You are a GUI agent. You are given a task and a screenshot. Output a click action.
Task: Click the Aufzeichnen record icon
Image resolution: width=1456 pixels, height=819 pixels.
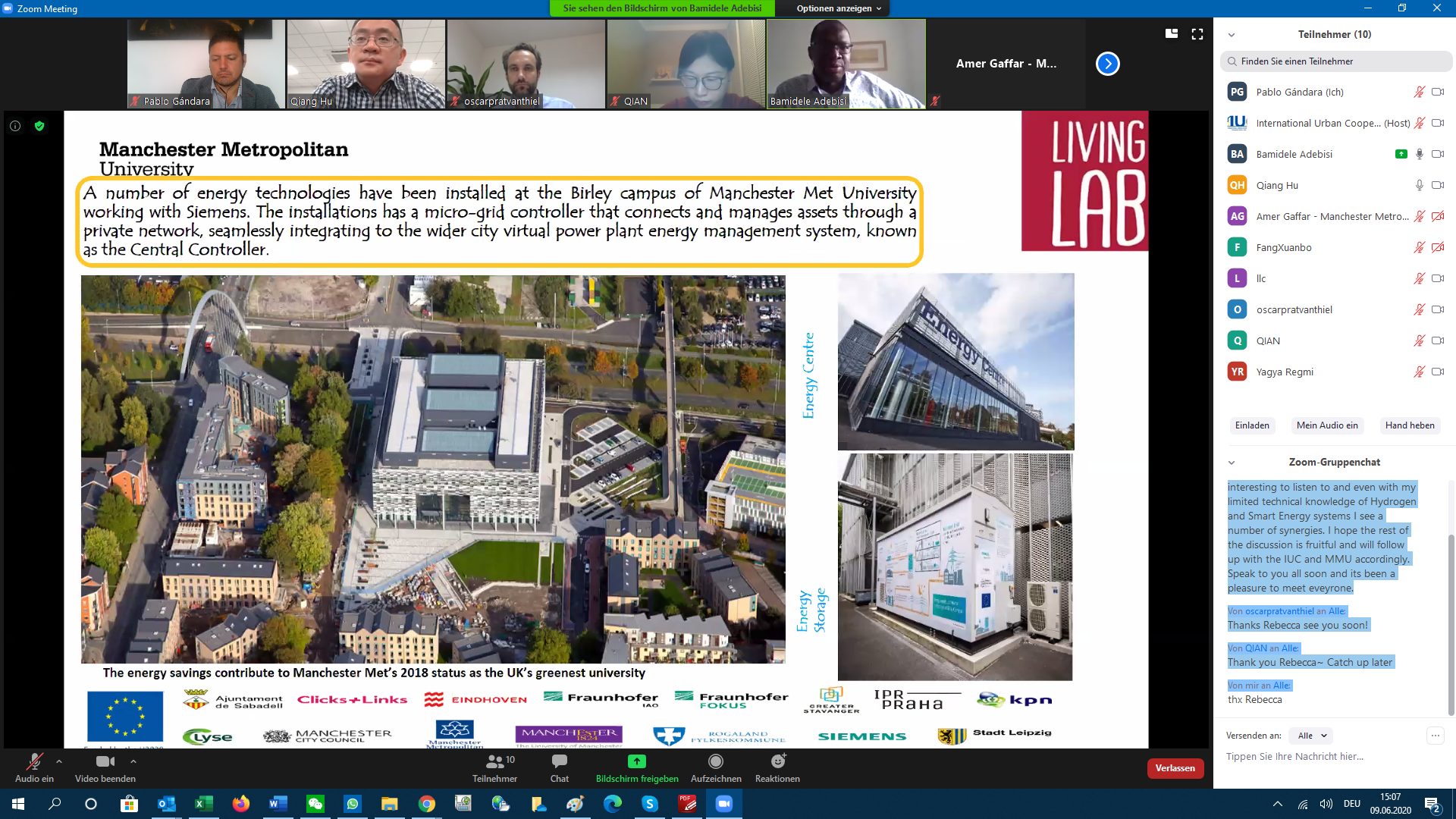[x=715, y=761]
